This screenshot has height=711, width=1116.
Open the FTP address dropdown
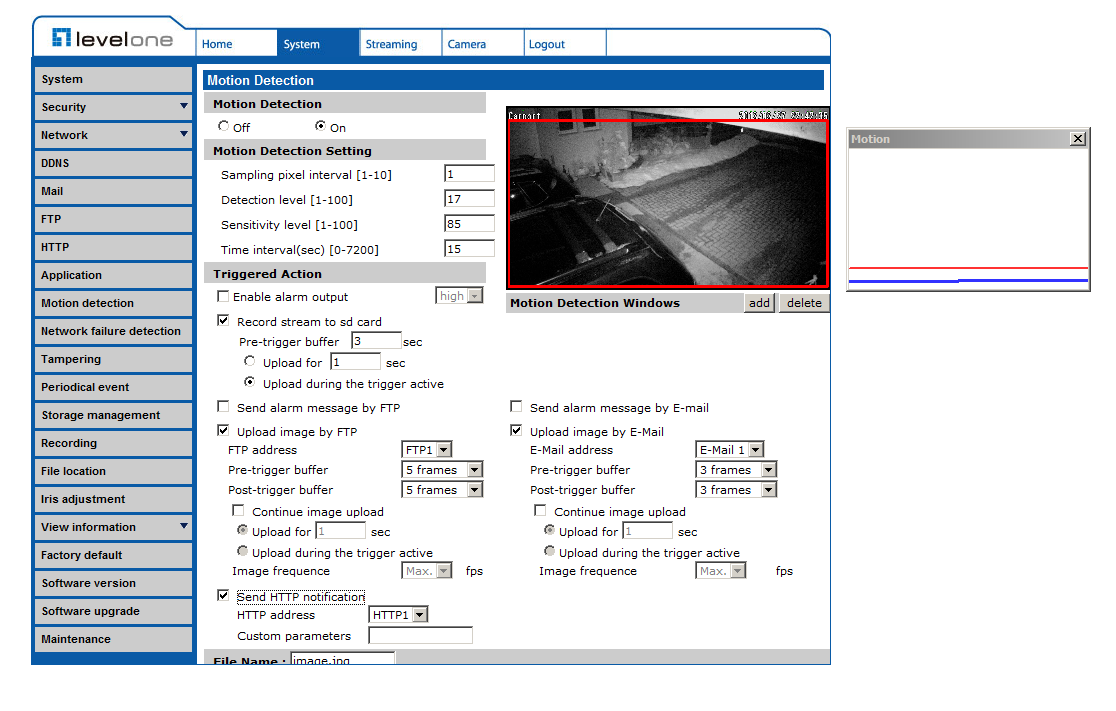[x=427, y=450]
